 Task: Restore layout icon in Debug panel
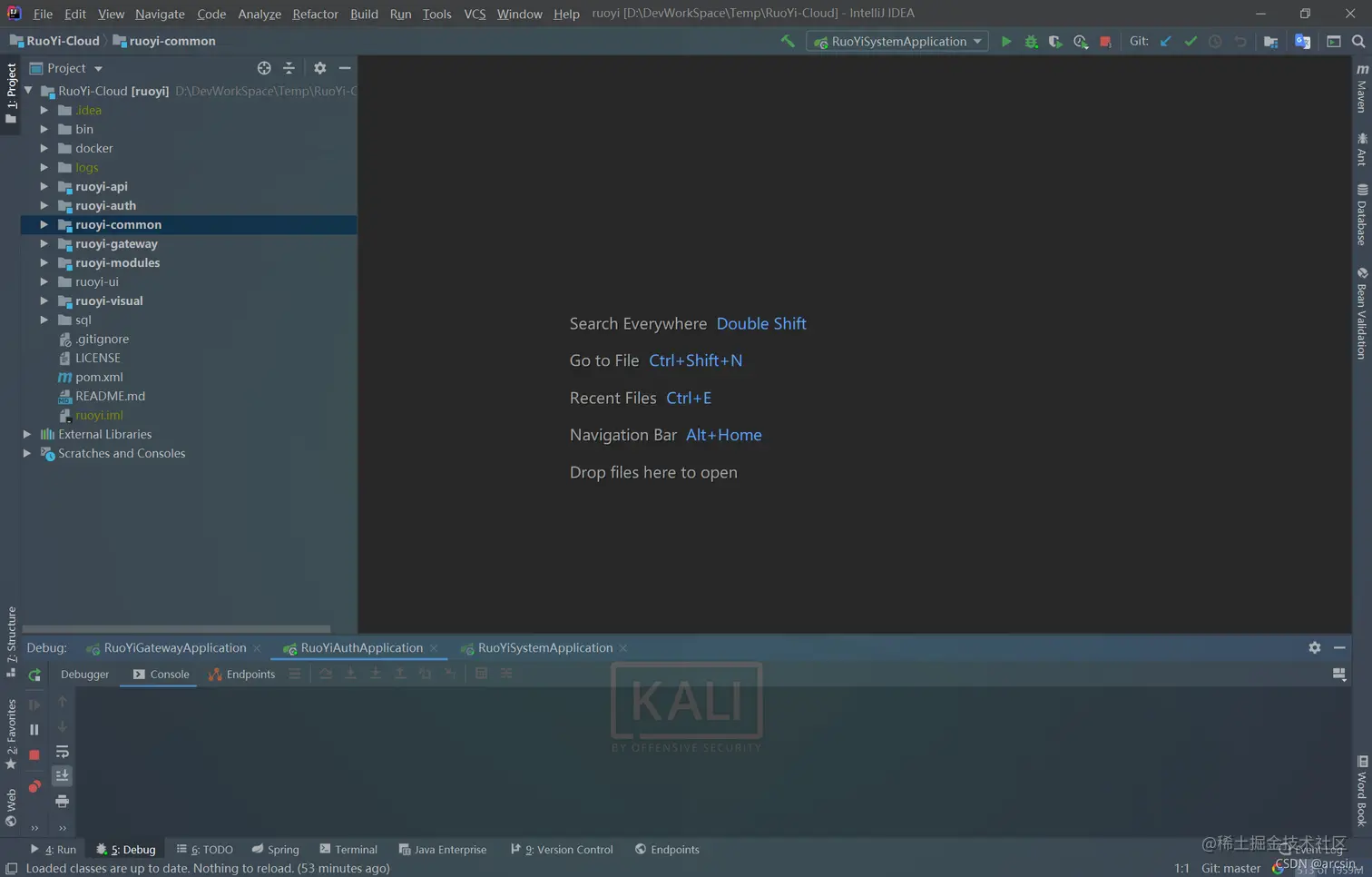(1338, 674)
